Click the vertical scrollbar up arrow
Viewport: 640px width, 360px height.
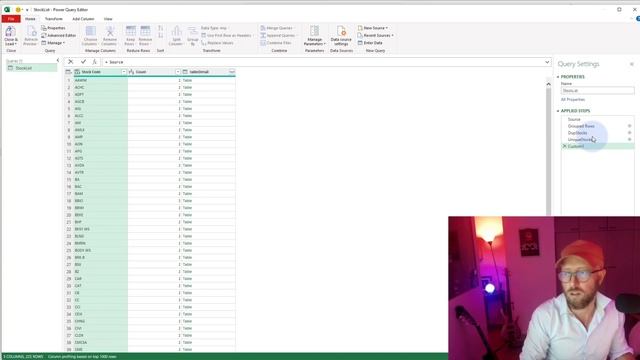(549, 84)
